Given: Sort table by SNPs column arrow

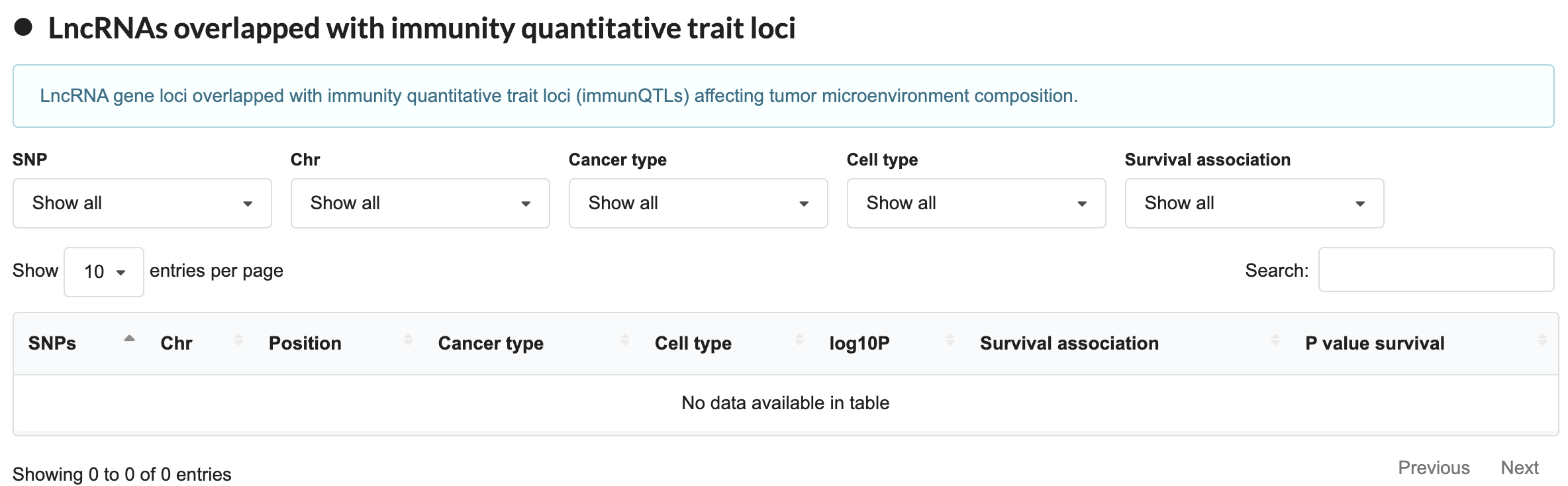Looking at the screenshot, I should (x=130, y=340).
